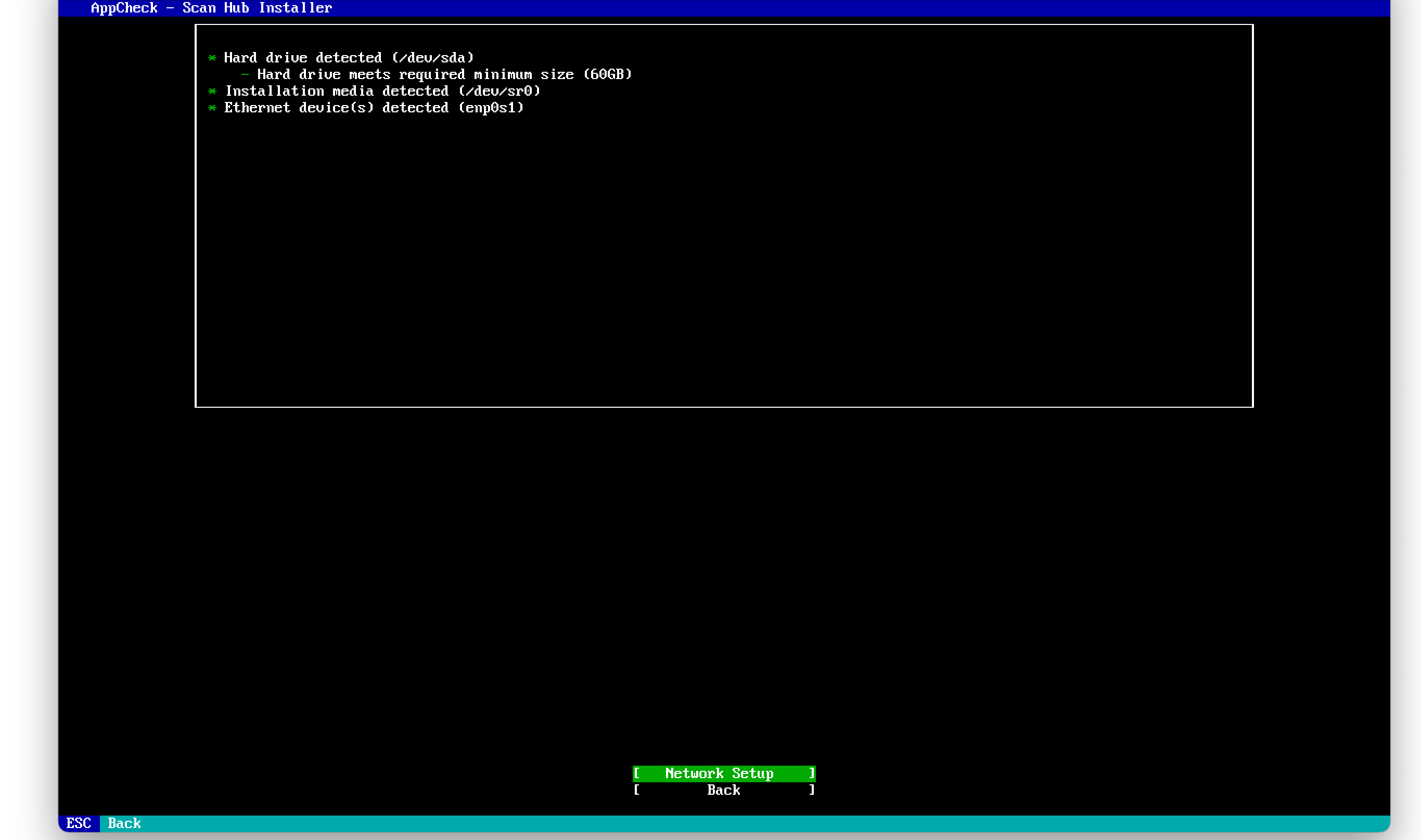Click 'Hard drive meets required minimum size (60GB)'
The width and height of the screenshot is (1421, 840).
click(x=444, y=74)
